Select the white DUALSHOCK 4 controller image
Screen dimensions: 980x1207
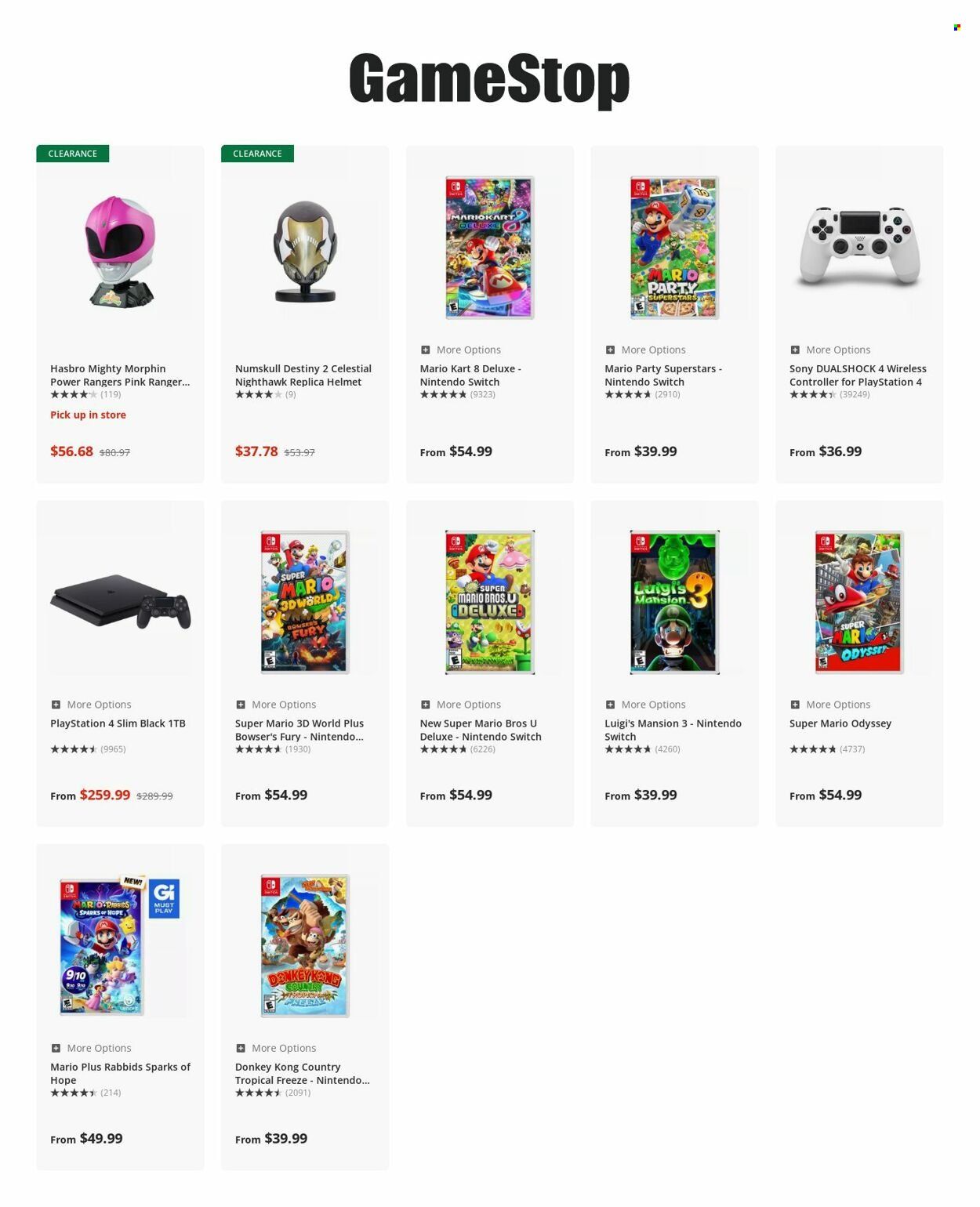pos(859,248)
